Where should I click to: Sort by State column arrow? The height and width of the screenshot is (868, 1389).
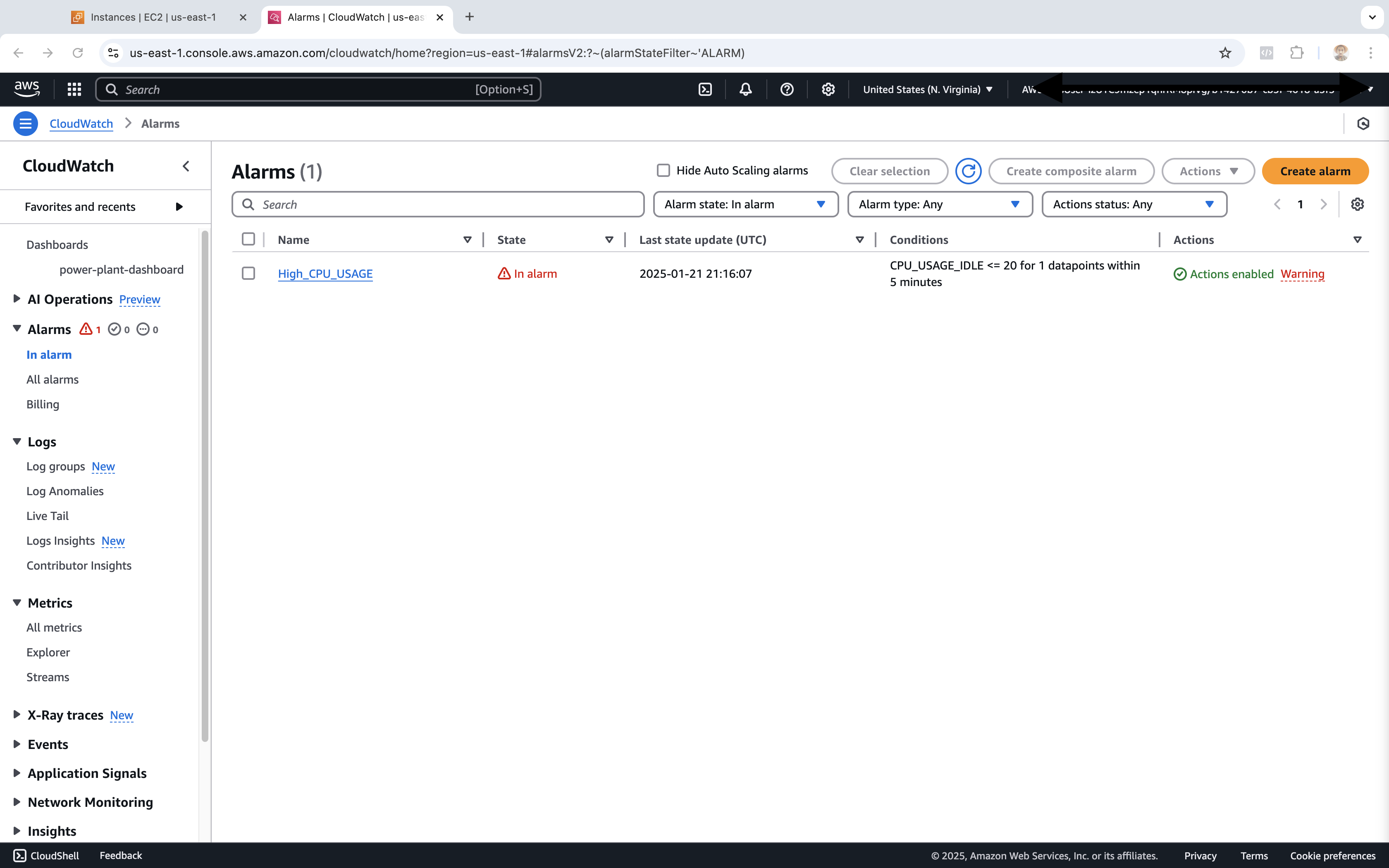[x=609, y=239]
